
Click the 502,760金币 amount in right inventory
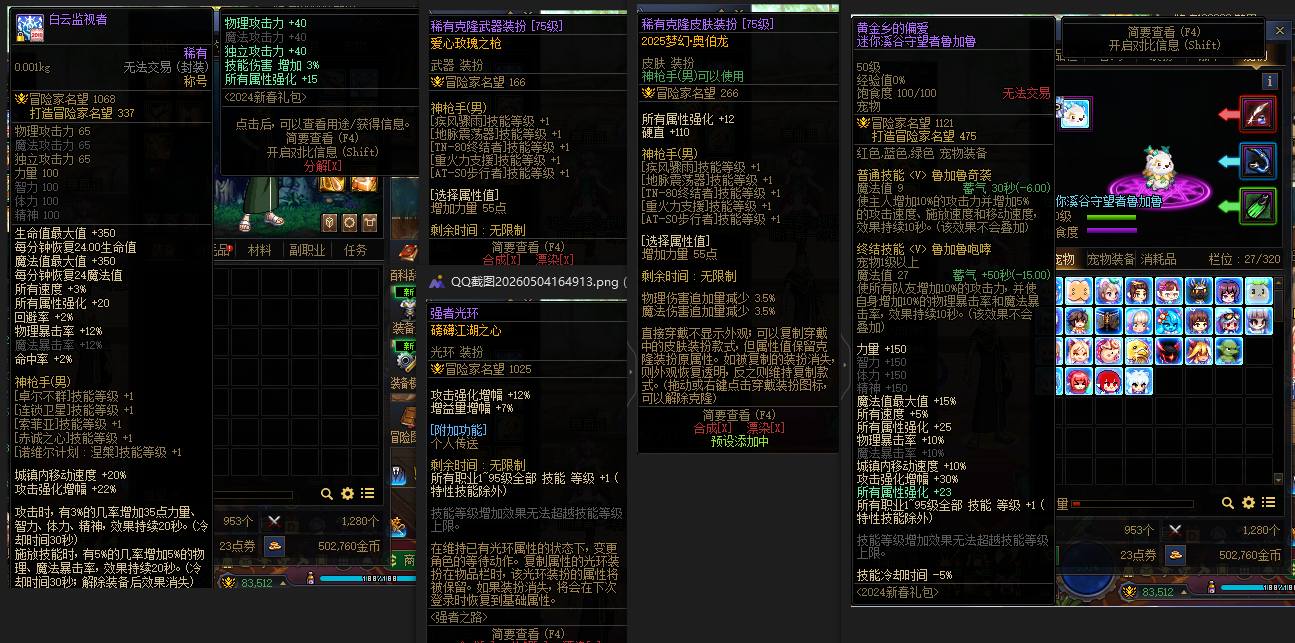point(1249,555)
